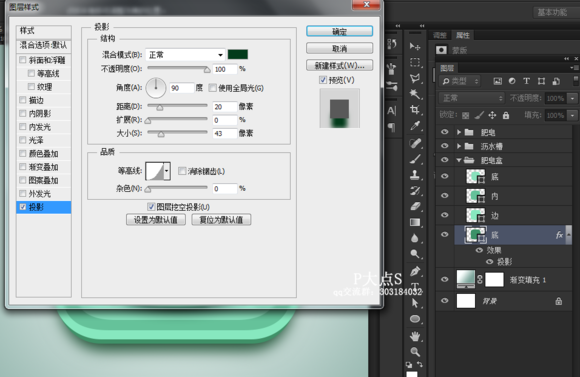Select the Pen tool
The image size is (580, 377).
415,271
